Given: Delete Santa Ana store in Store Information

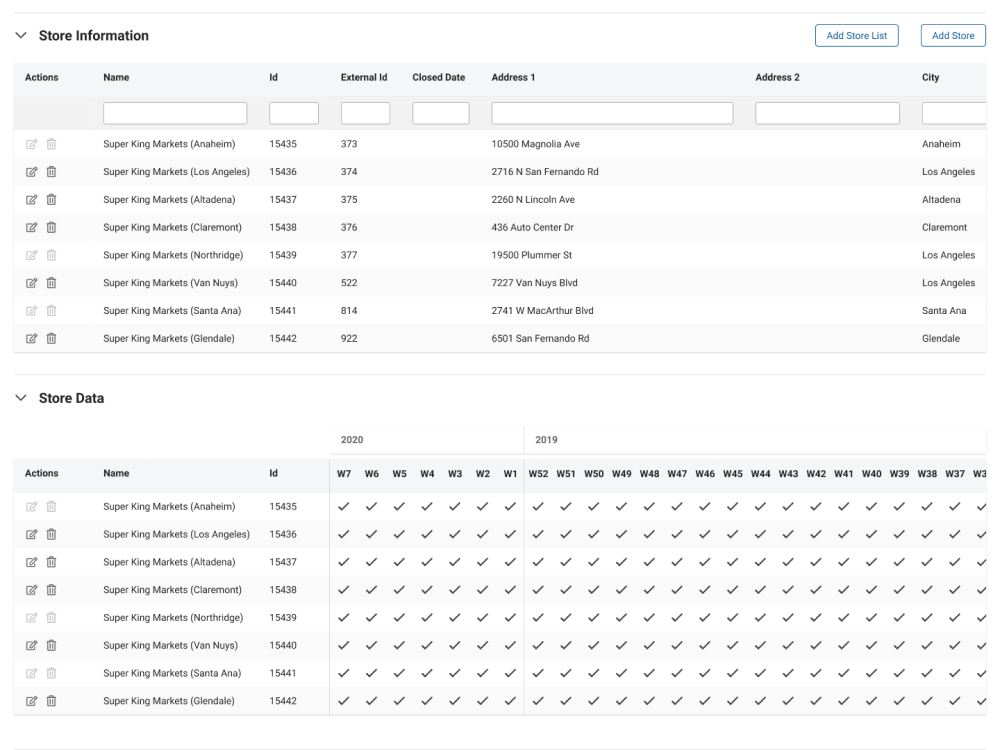Looking at the screenshot, I should pyautogui.click(x=52, y=311).
